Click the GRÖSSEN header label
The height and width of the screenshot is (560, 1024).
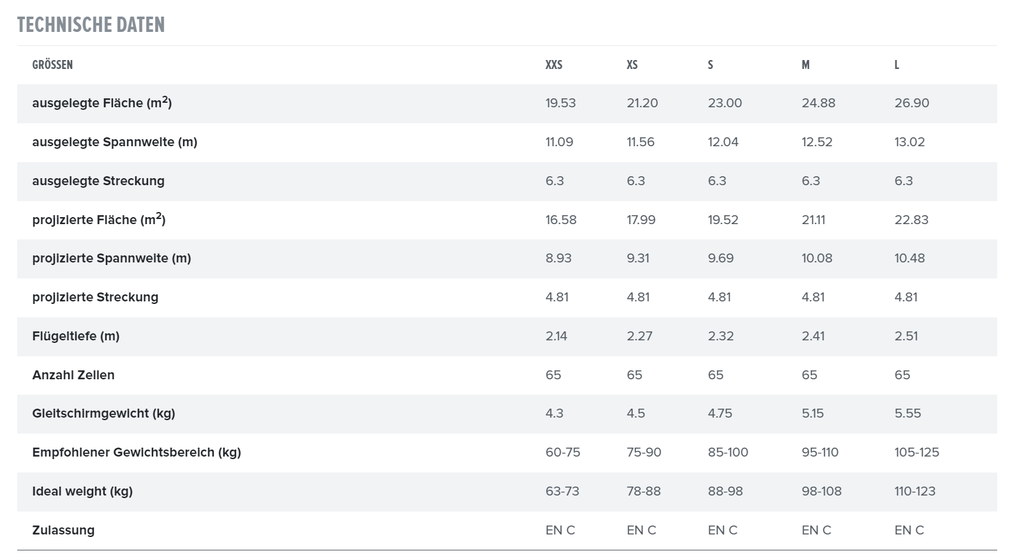click(x=52, y=65)
